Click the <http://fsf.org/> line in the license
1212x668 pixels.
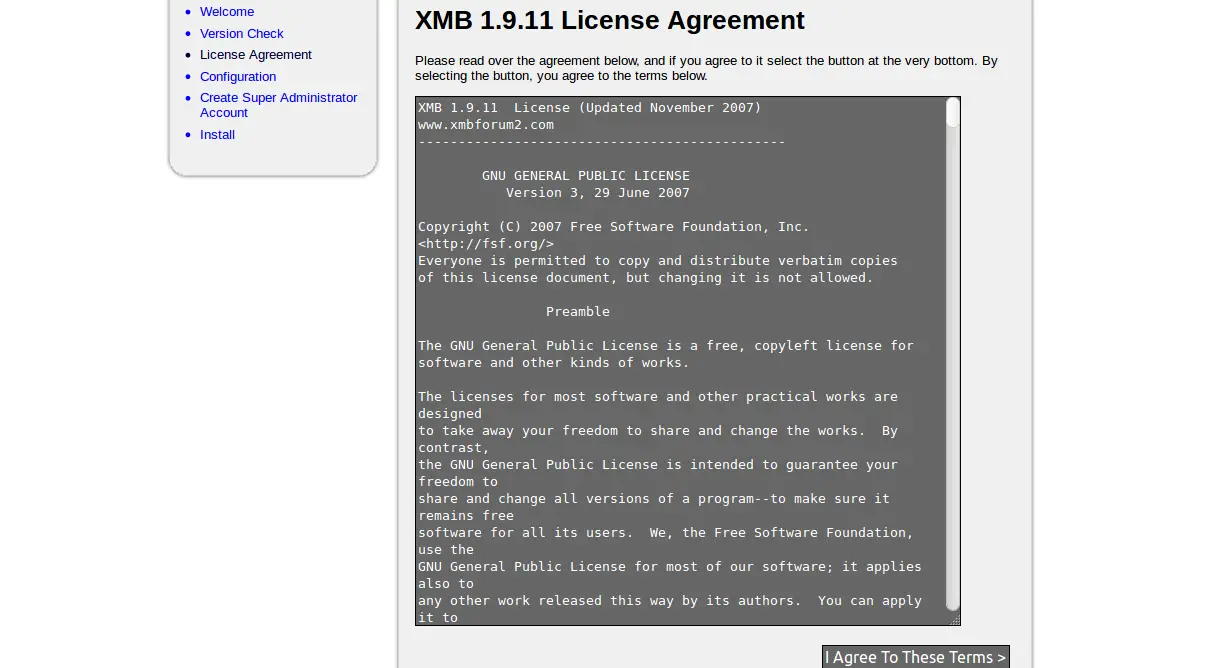pyautogui.click(x=486, y=244)
